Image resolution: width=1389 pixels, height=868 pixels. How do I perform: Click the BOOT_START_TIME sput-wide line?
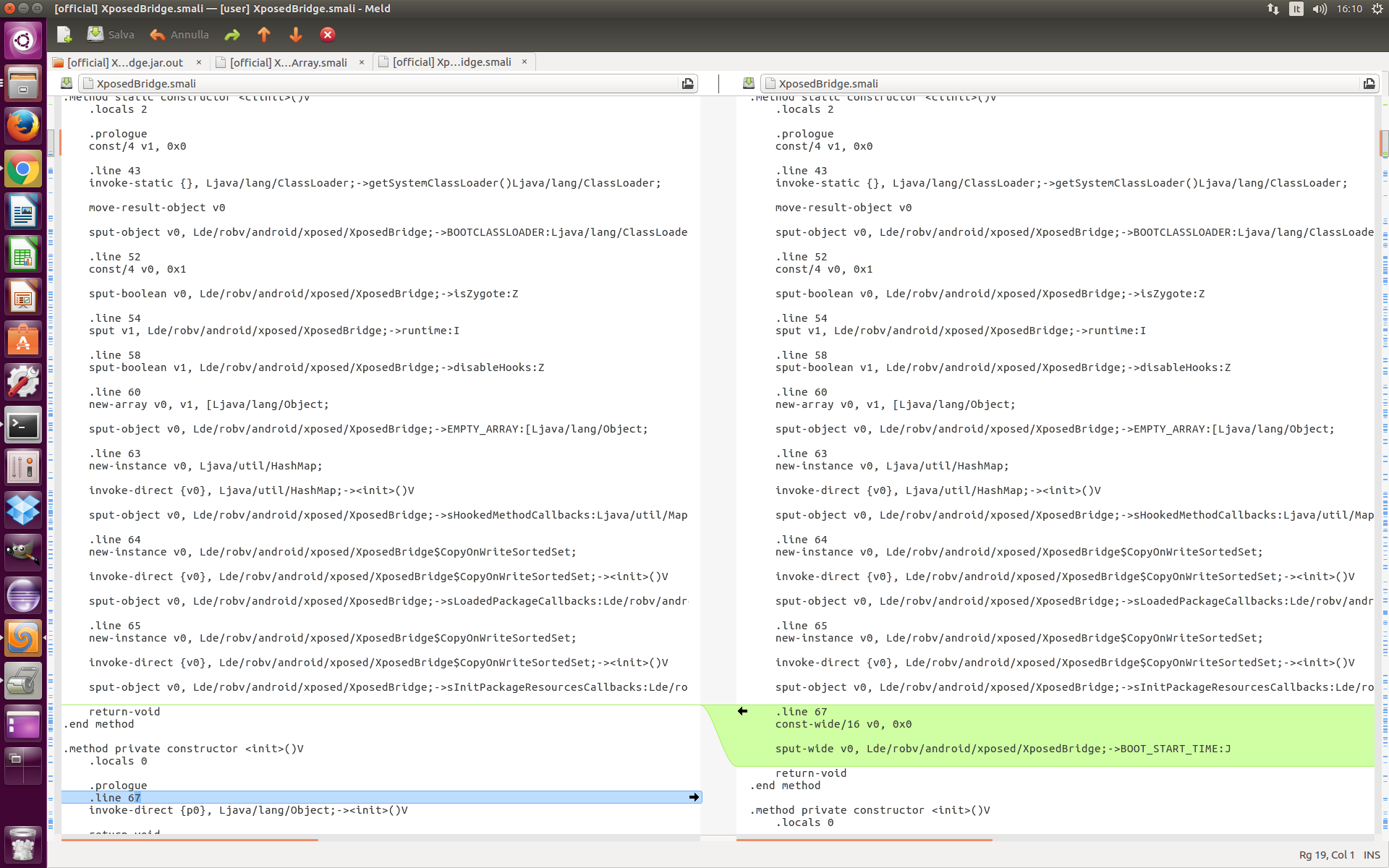(1003, 749)
